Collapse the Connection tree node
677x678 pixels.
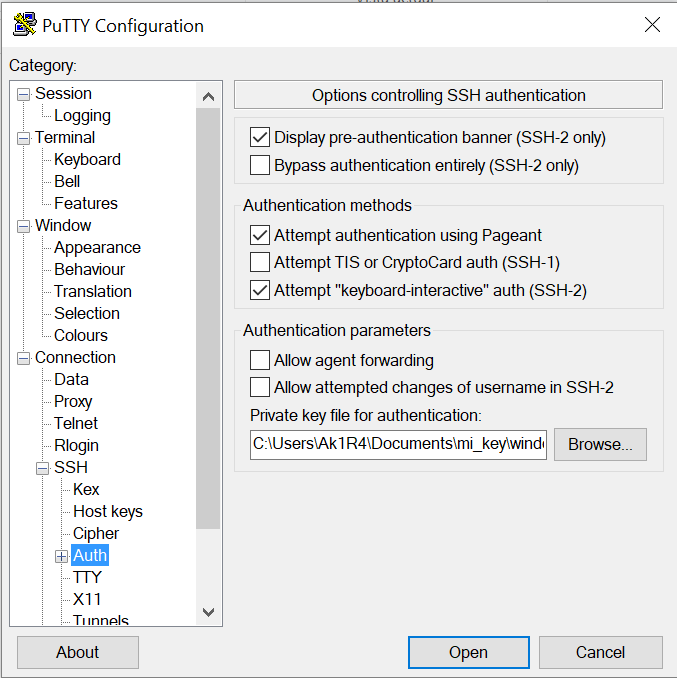click(23, 358)
